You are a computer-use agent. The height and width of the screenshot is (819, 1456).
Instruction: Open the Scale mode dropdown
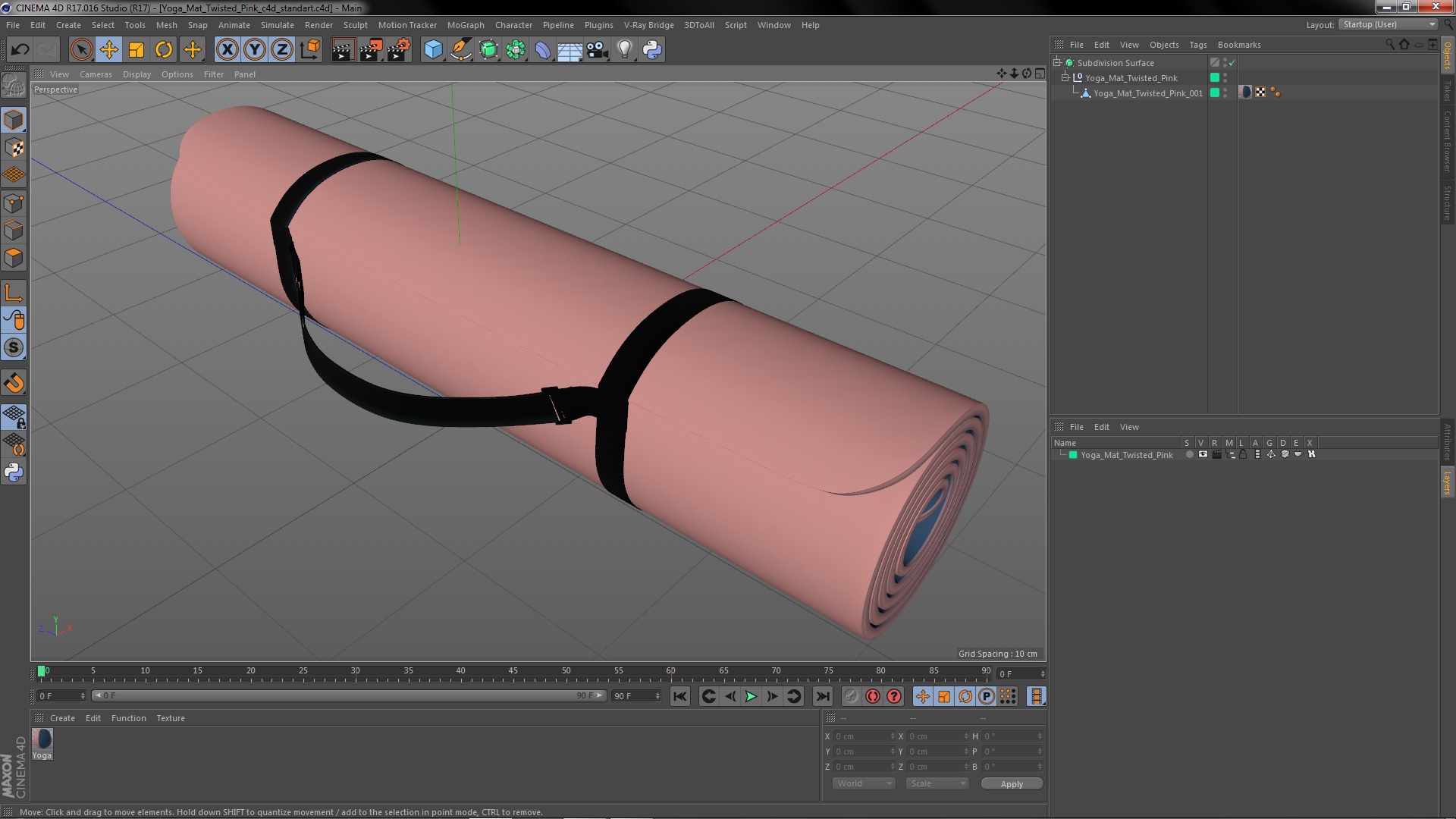click(x=937, y=783)
